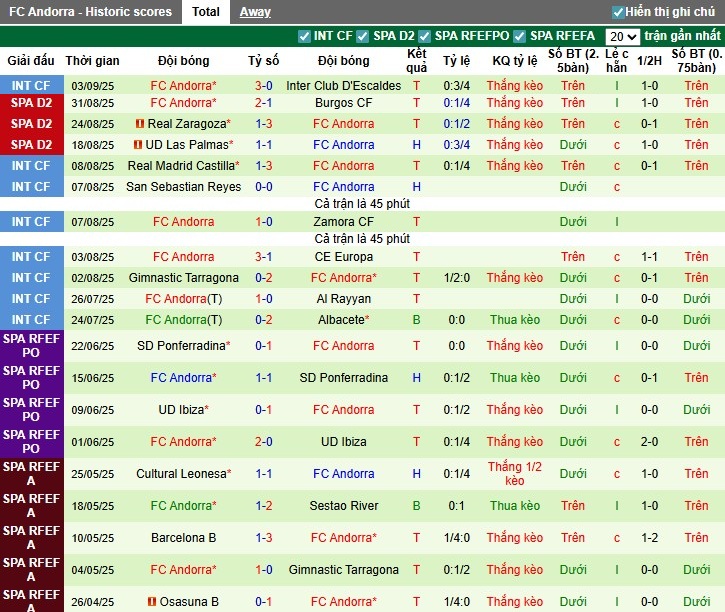Uncheck the 'Hiển thị ghi chú' checkbox
This screenshot has width=725, height=612.
coord(618,13)
